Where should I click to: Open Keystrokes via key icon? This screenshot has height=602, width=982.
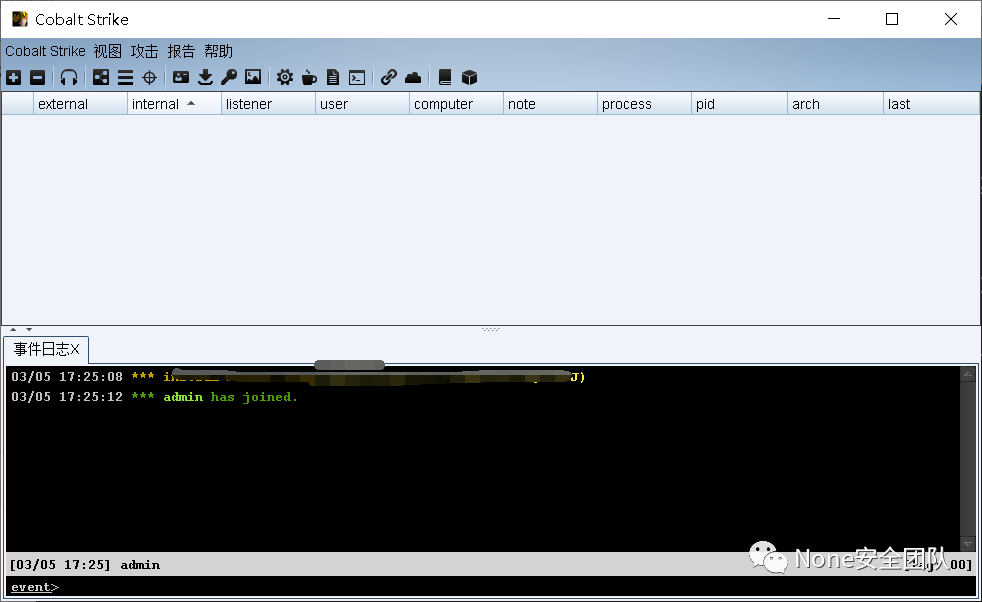(x=229, y=78)
